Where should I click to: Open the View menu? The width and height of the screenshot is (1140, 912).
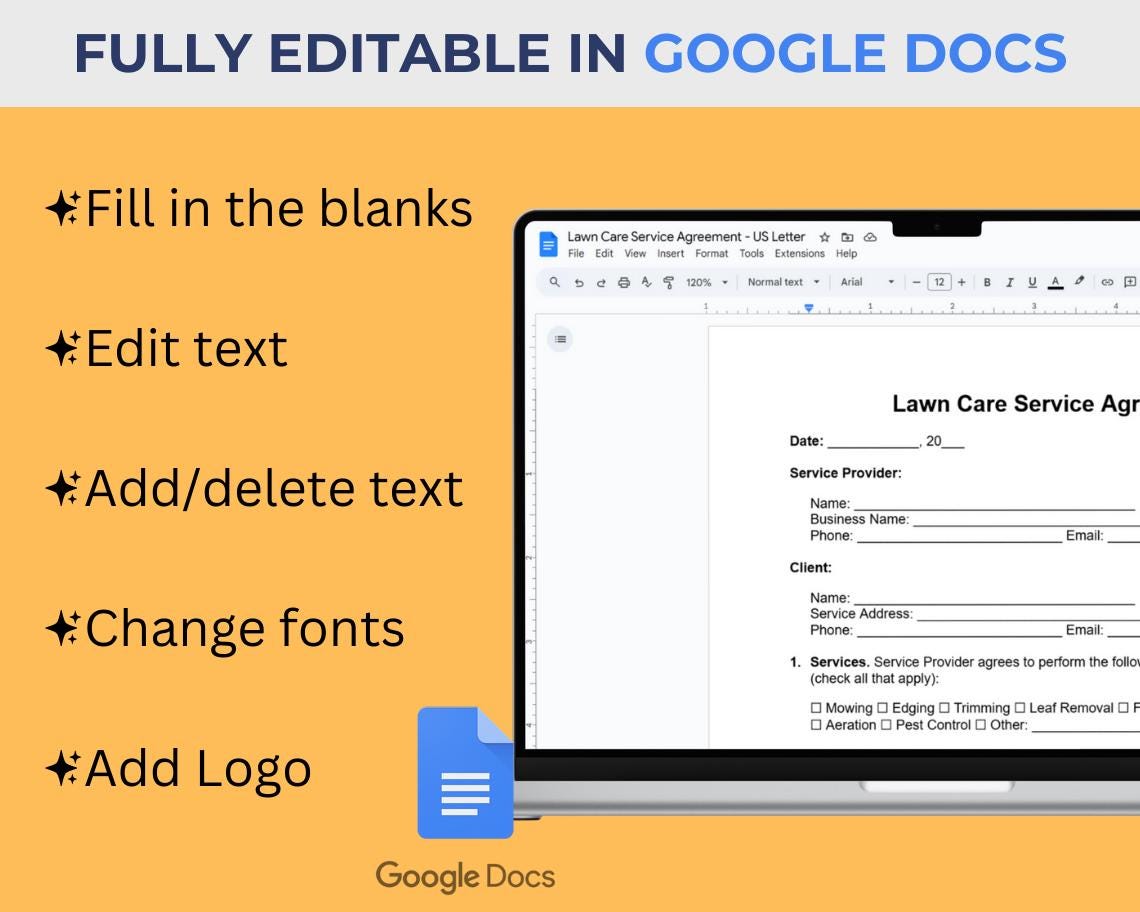(635, 254)
